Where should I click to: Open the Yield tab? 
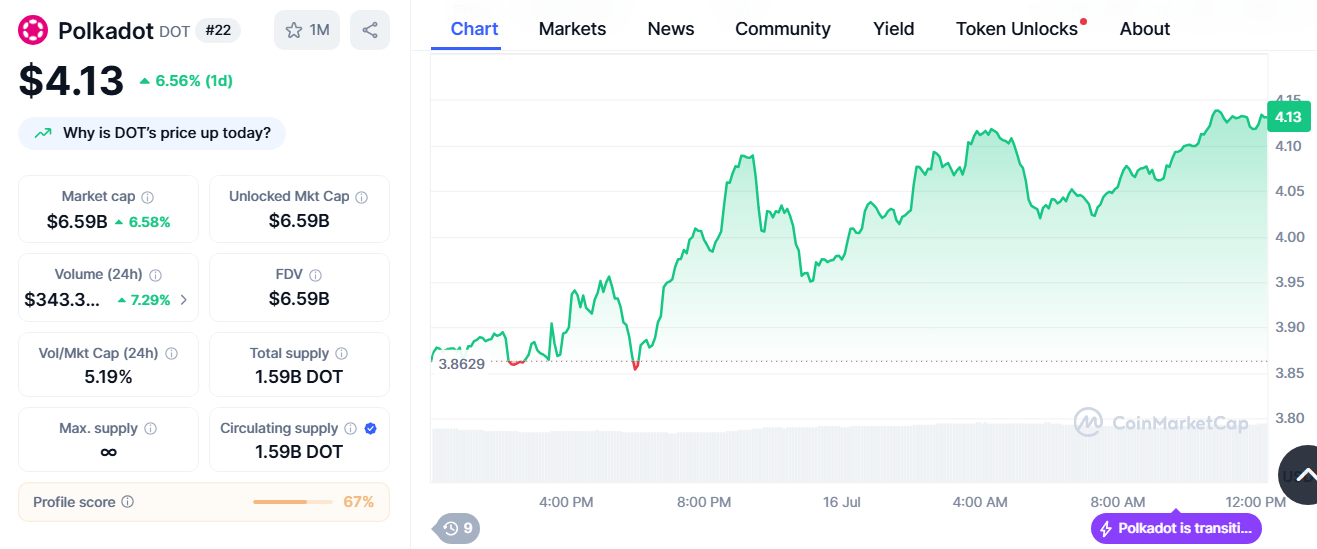click(894, 29)
